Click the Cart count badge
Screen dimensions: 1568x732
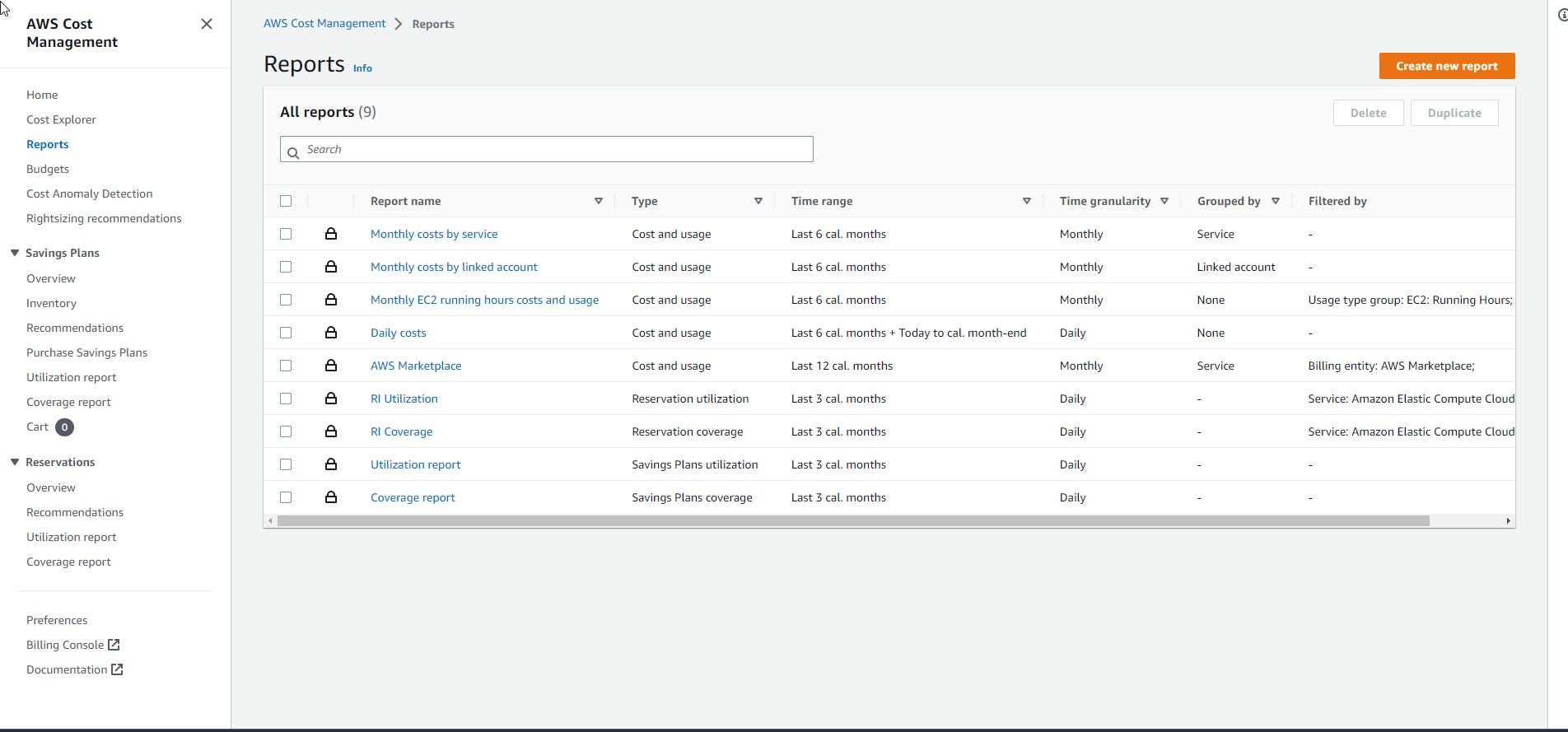pyautogui.click(x=64, y=427)
